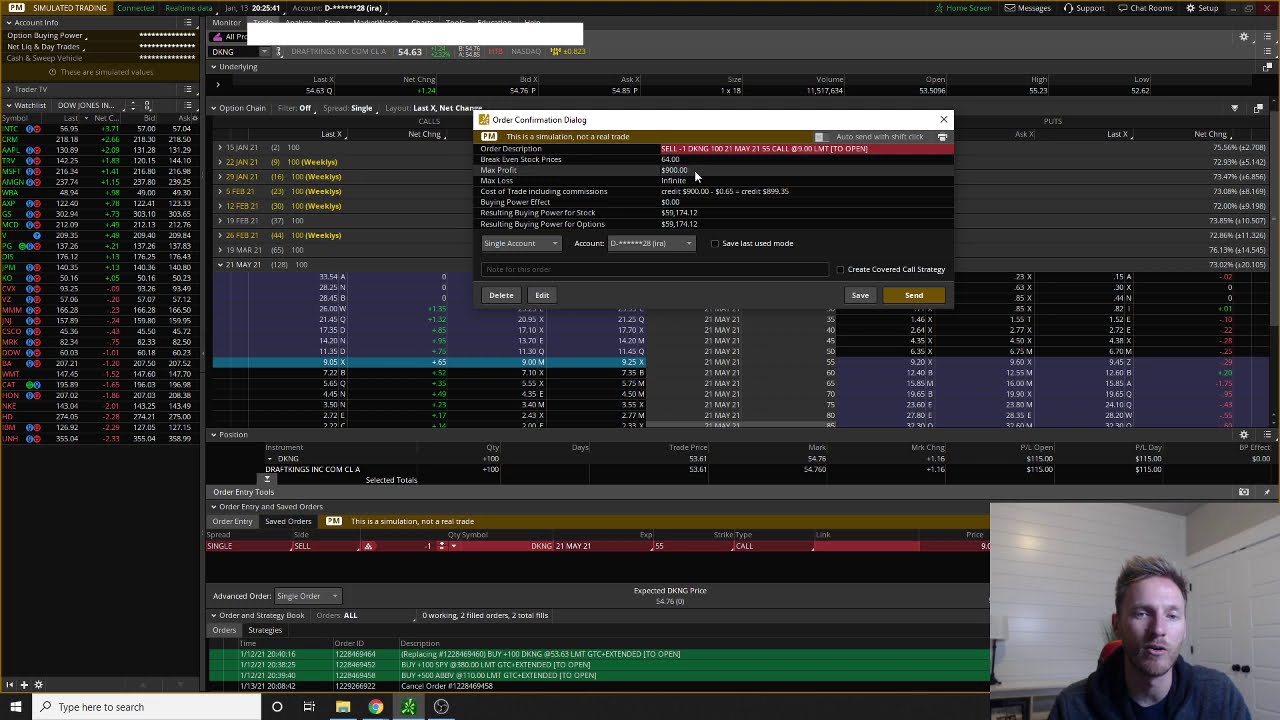Send the DKNG sell call order
Screen dimensions: 1280x720
(x=914, y=295)
